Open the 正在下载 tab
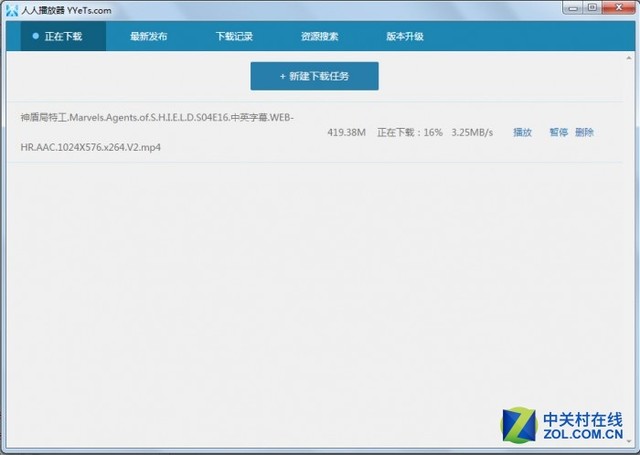This screenshot has width=640, height=455. tap(63, 36)
